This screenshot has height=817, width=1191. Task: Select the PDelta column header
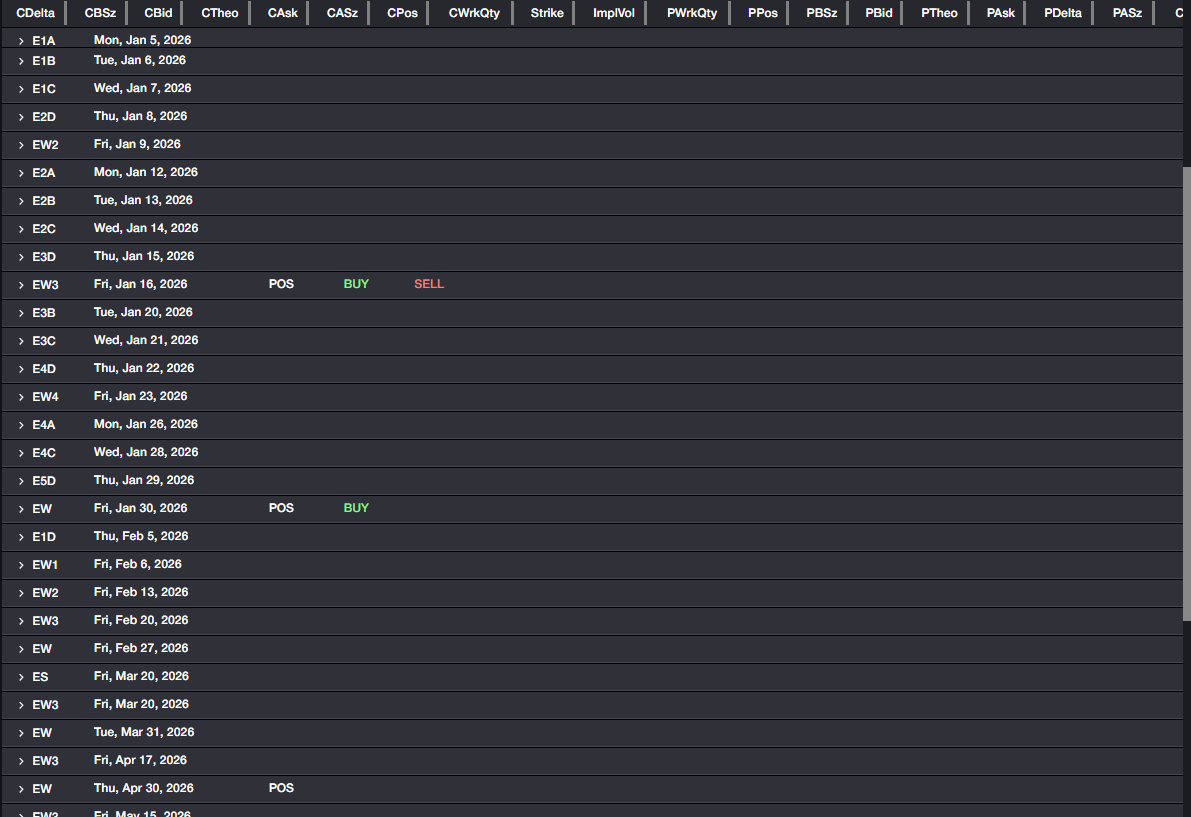1062,13
